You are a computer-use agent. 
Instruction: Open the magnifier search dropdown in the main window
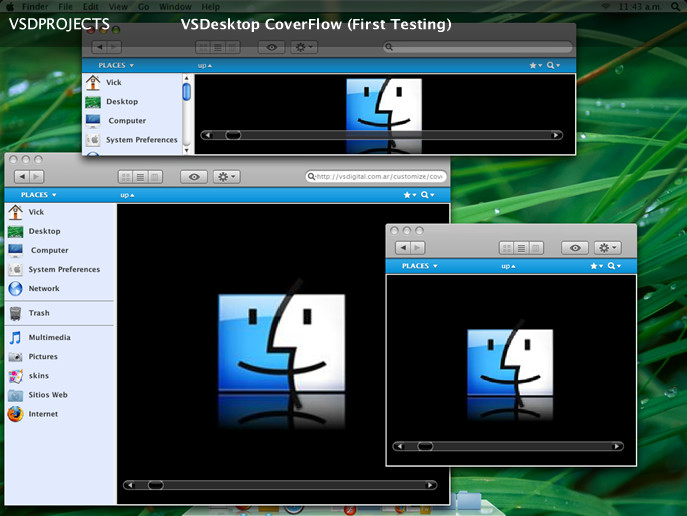pos(428,195)
